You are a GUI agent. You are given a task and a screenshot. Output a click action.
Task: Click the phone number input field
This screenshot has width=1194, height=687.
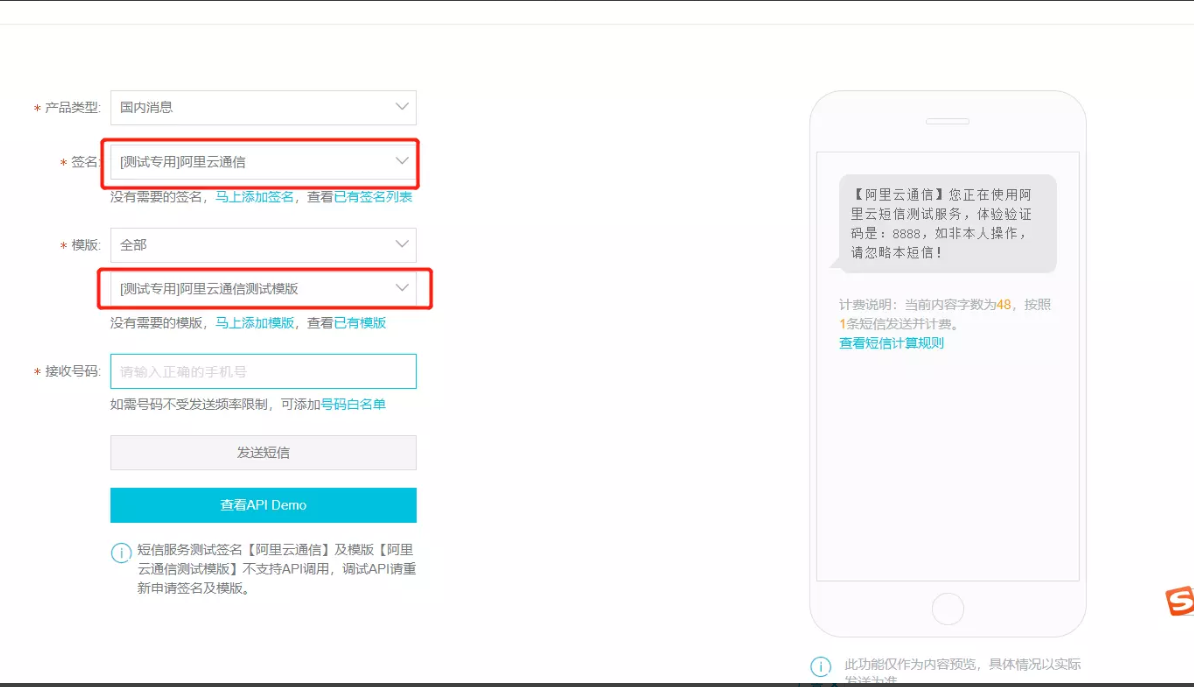pos(262,371)
